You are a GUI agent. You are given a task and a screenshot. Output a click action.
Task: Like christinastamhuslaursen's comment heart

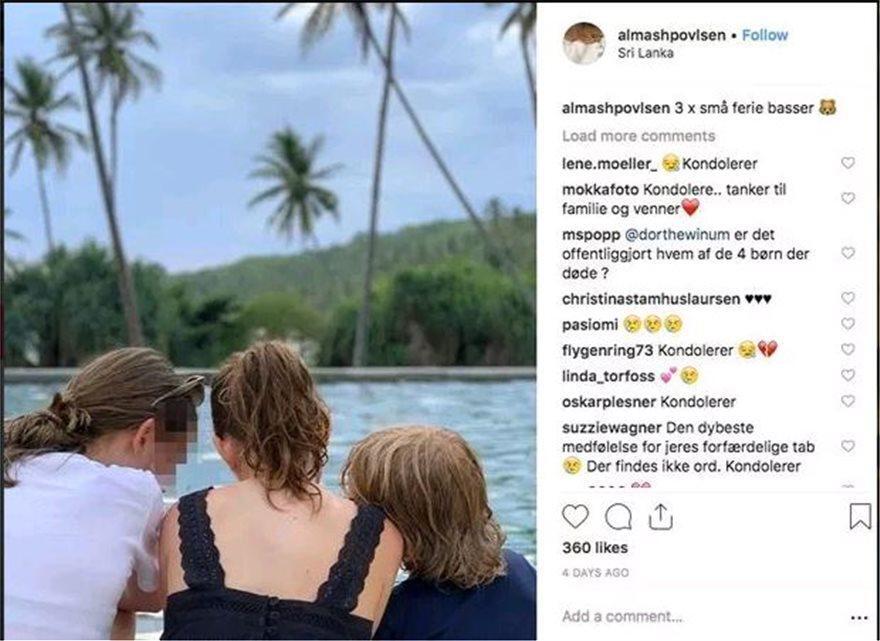click(848, 298)
